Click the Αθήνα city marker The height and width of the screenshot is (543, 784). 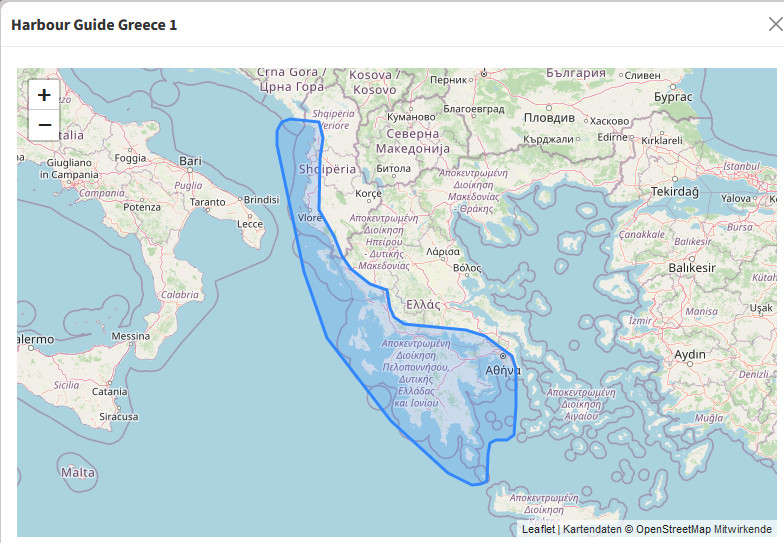tap(502, 355)
